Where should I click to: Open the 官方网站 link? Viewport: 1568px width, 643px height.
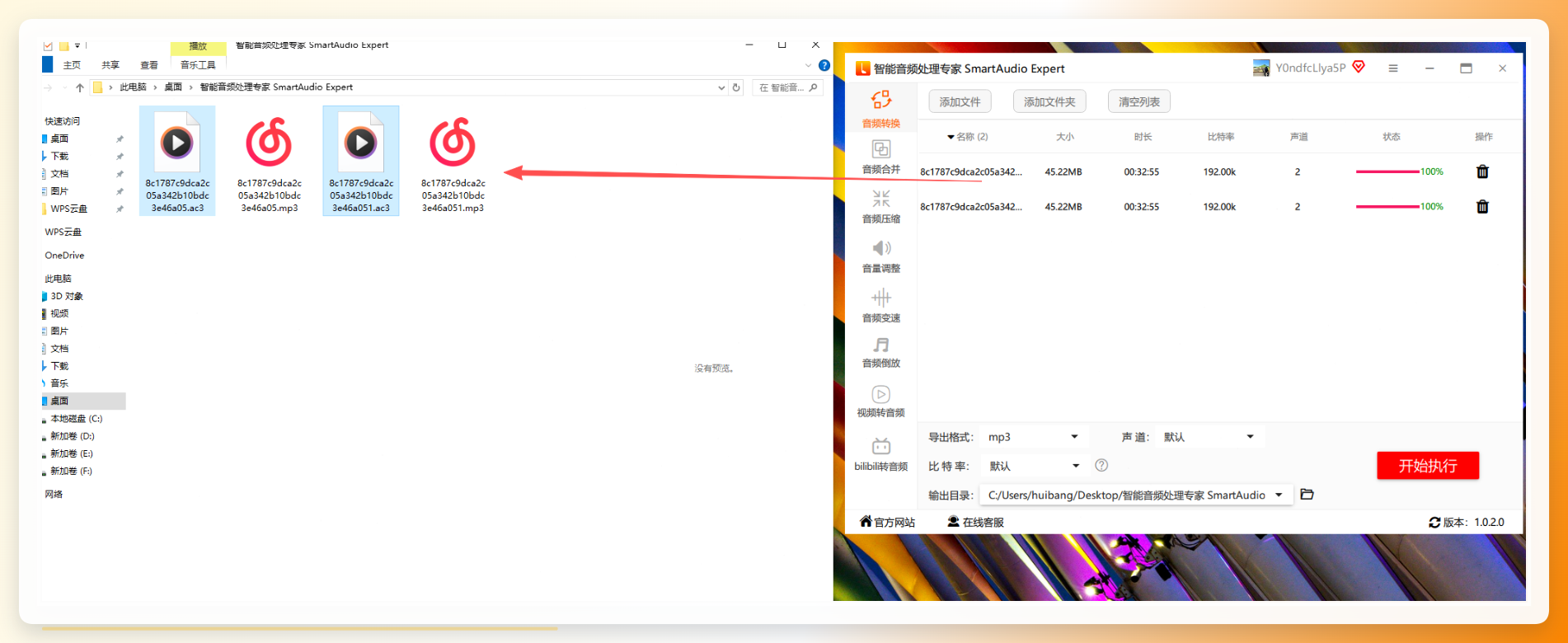click(887, 522)
